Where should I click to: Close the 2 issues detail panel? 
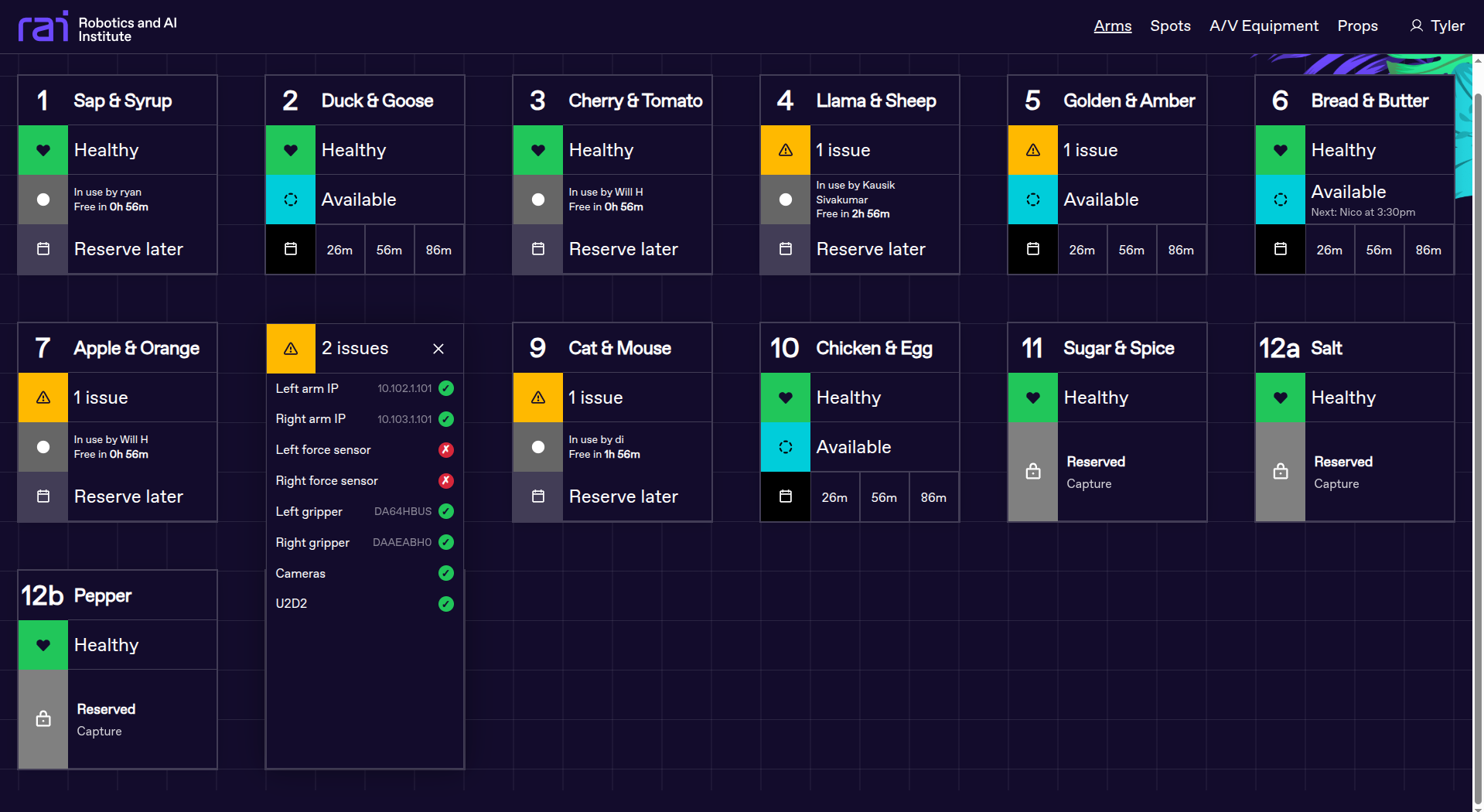pyautogui.click(x=438, y=349)
